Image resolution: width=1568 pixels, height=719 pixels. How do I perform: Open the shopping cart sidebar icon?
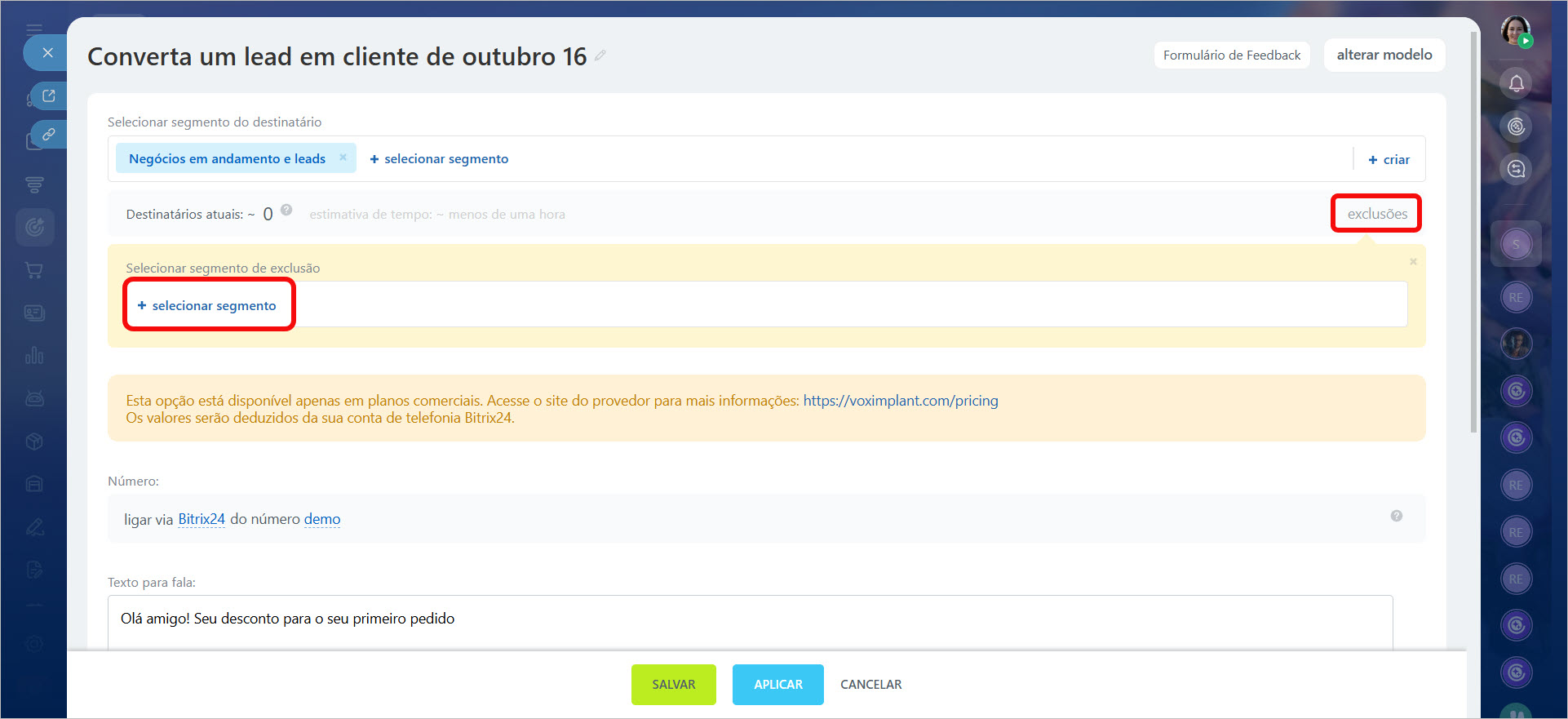click(x=34, y=270)
